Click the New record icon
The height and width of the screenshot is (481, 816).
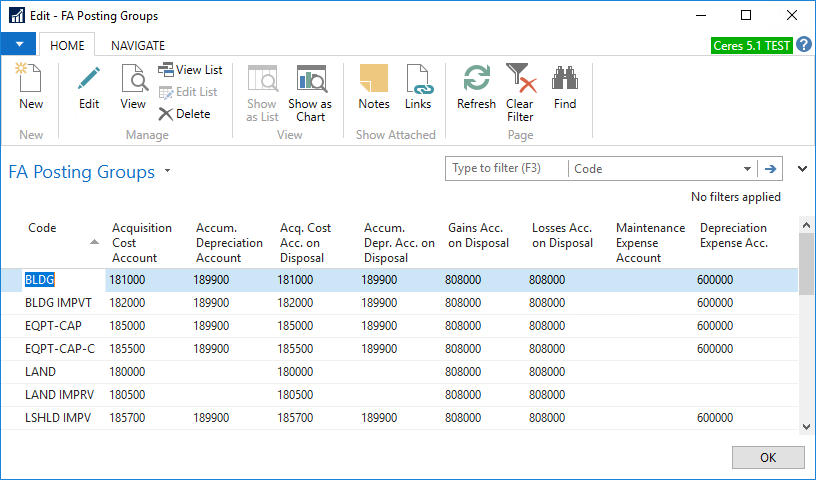point(31,80)
